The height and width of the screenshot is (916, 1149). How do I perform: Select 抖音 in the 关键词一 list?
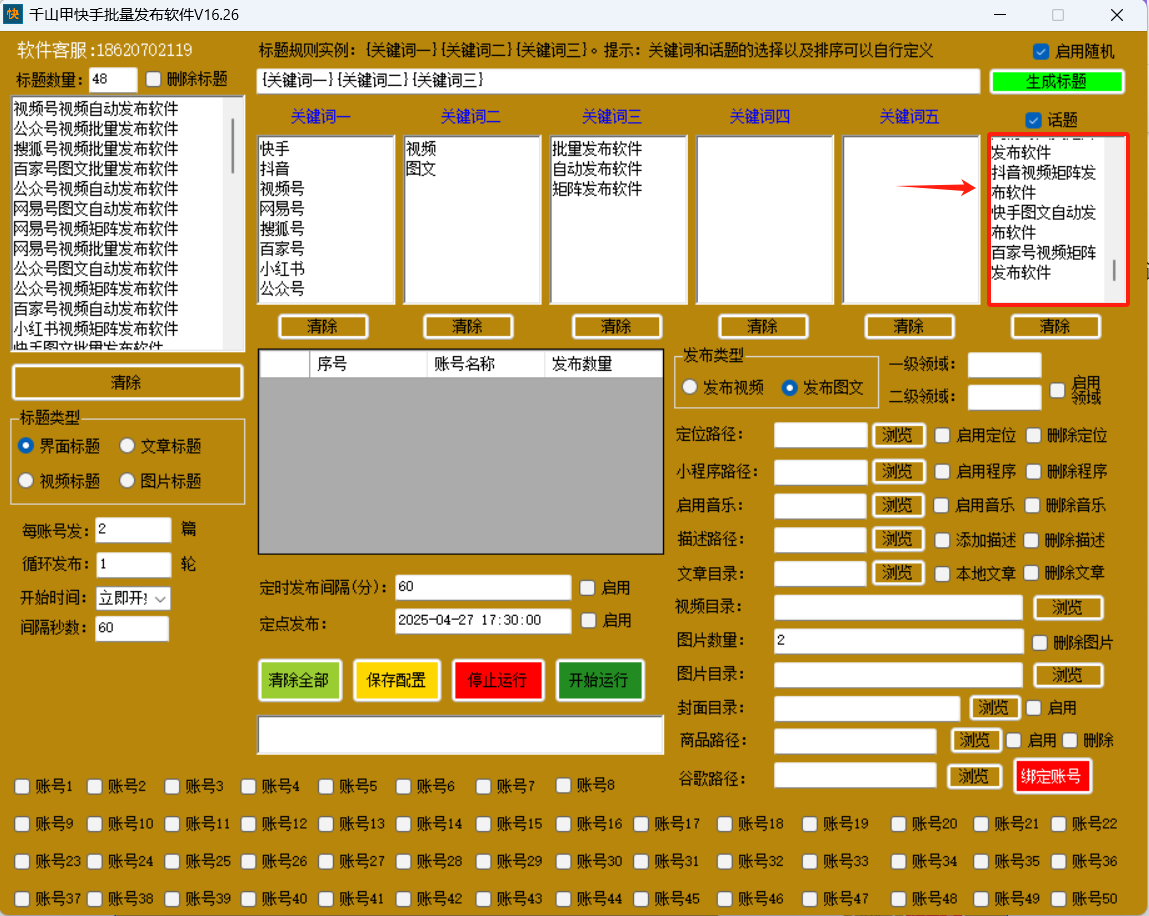(275, 168)
